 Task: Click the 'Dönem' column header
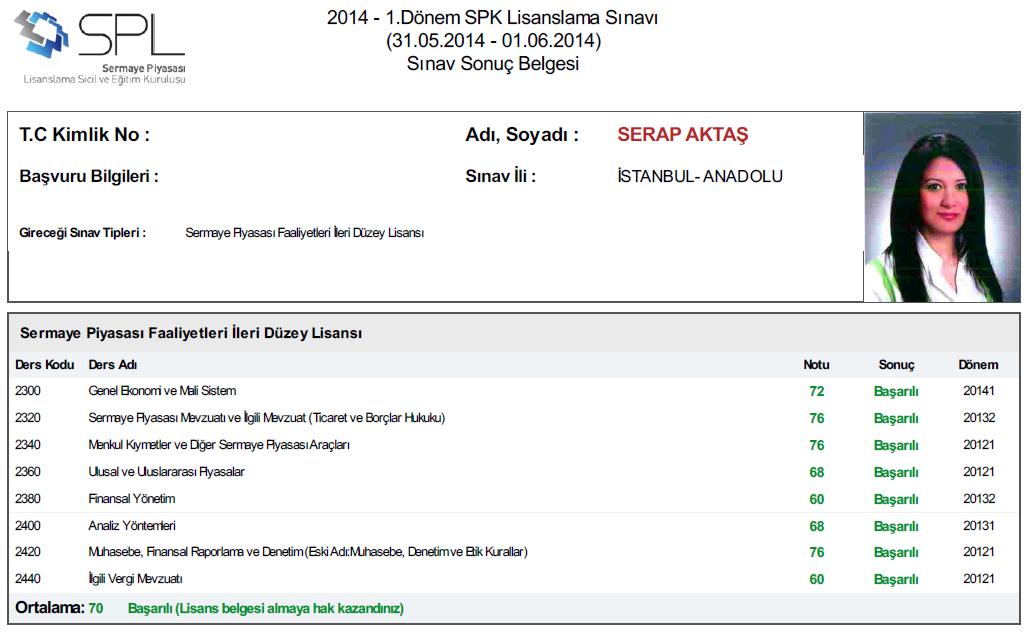[978, 364]
